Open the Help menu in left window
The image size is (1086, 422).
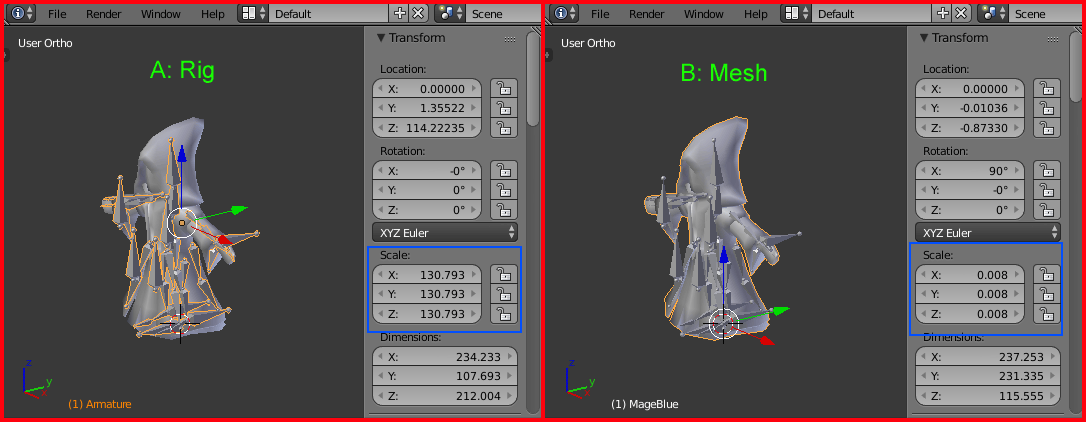[213, 14]
